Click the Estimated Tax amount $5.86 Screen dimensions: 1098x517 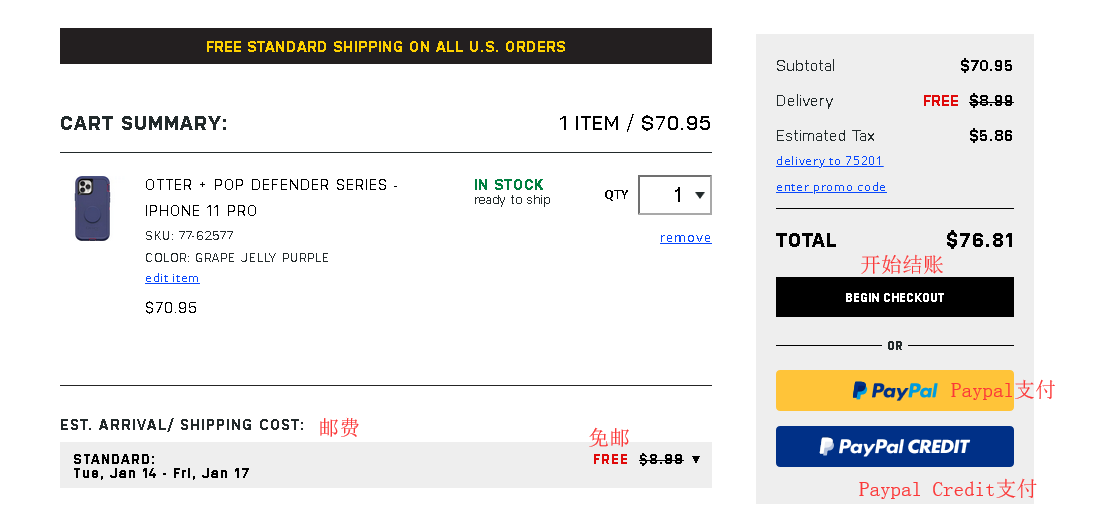[x=990, y=136]
